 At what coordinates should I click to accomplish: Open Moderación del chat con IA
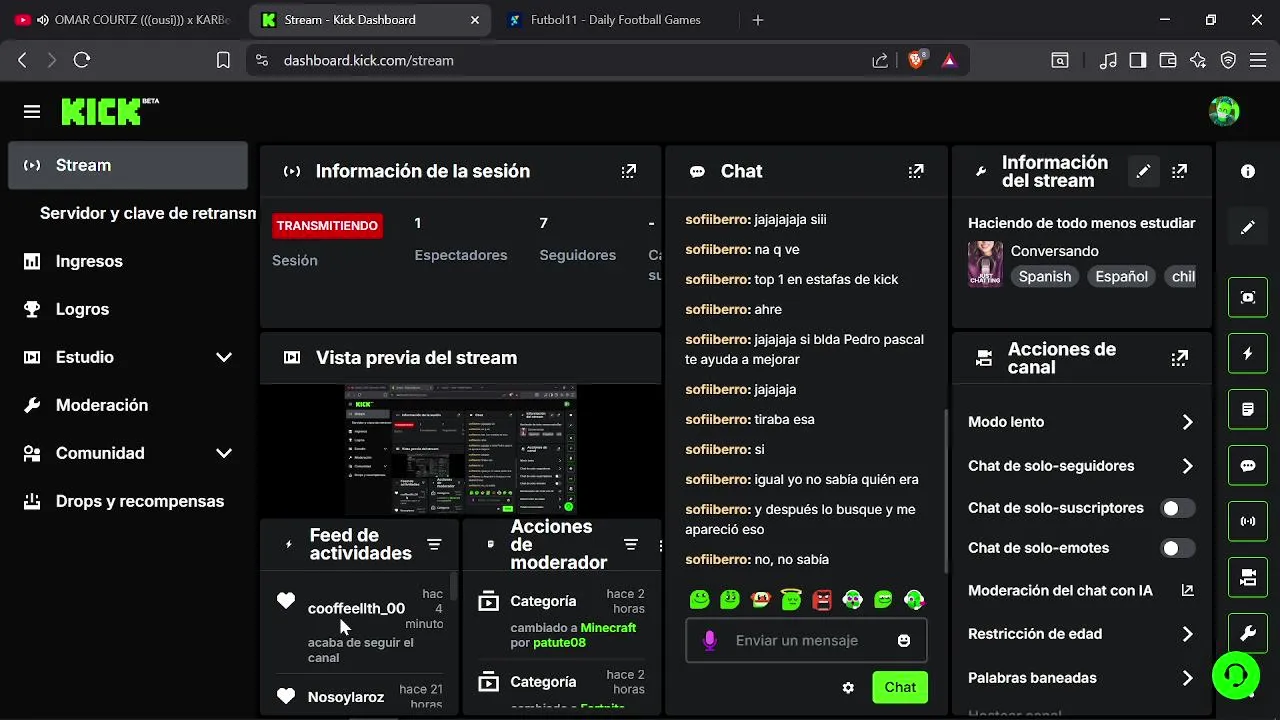pos(1082,591)
